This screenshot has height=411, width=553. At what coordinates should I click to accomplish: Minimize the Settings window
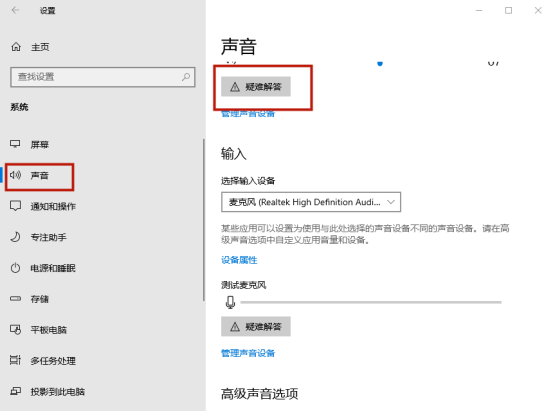pyautogui.click(x=479, y=11)
